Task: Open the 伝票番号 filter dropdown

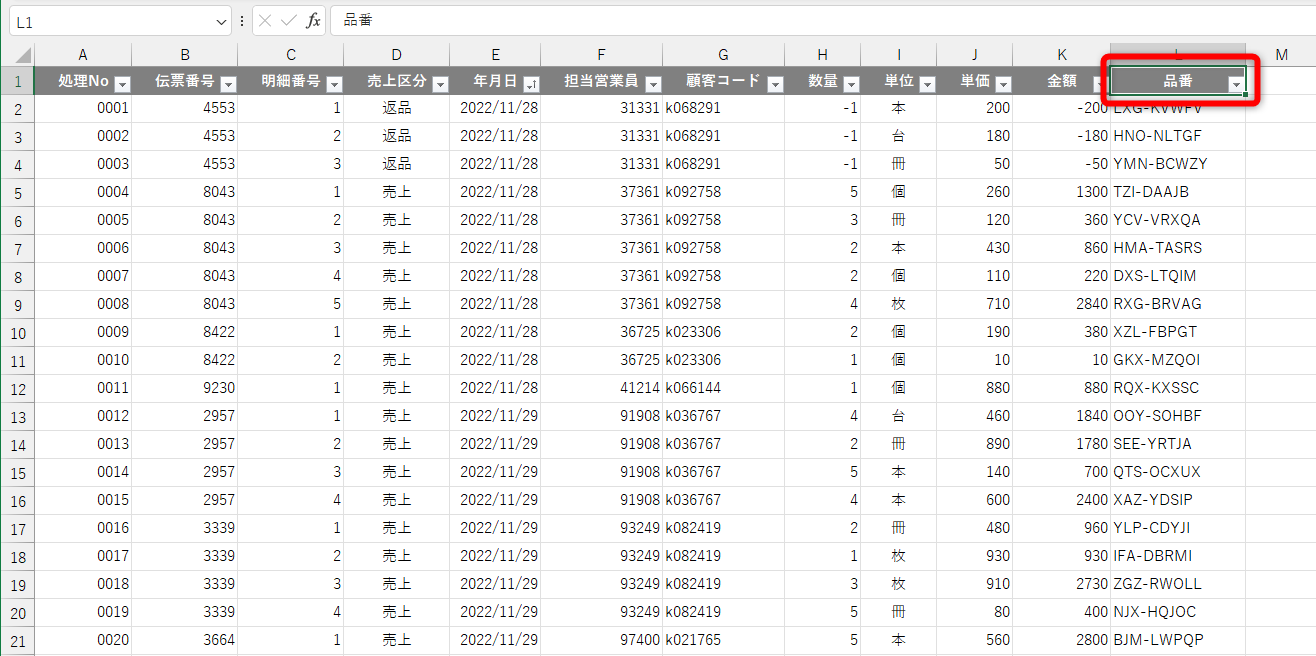Action: coord(228,85)
